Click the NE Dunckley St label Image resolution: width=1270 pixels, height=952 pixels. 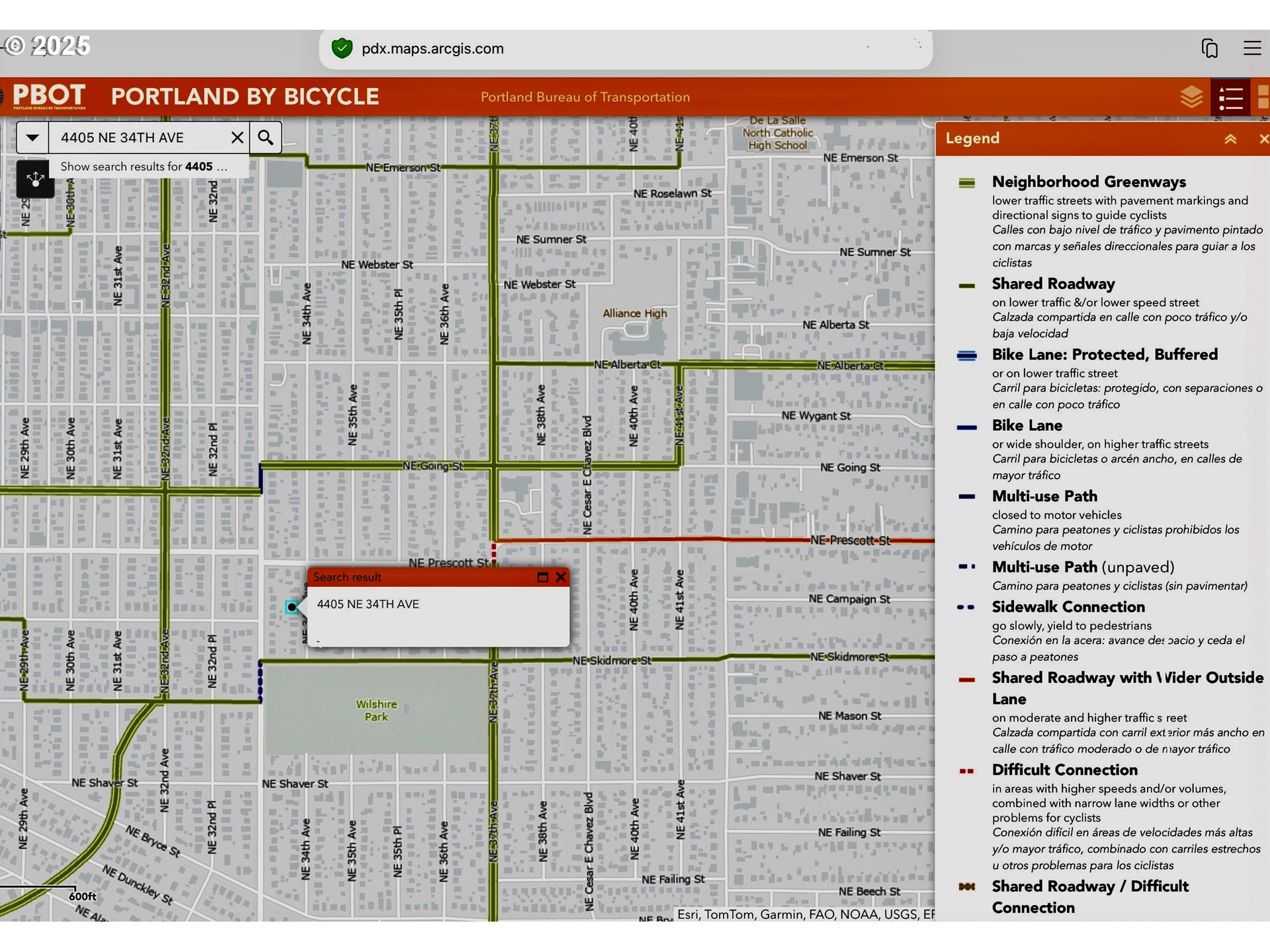(138, 885)
